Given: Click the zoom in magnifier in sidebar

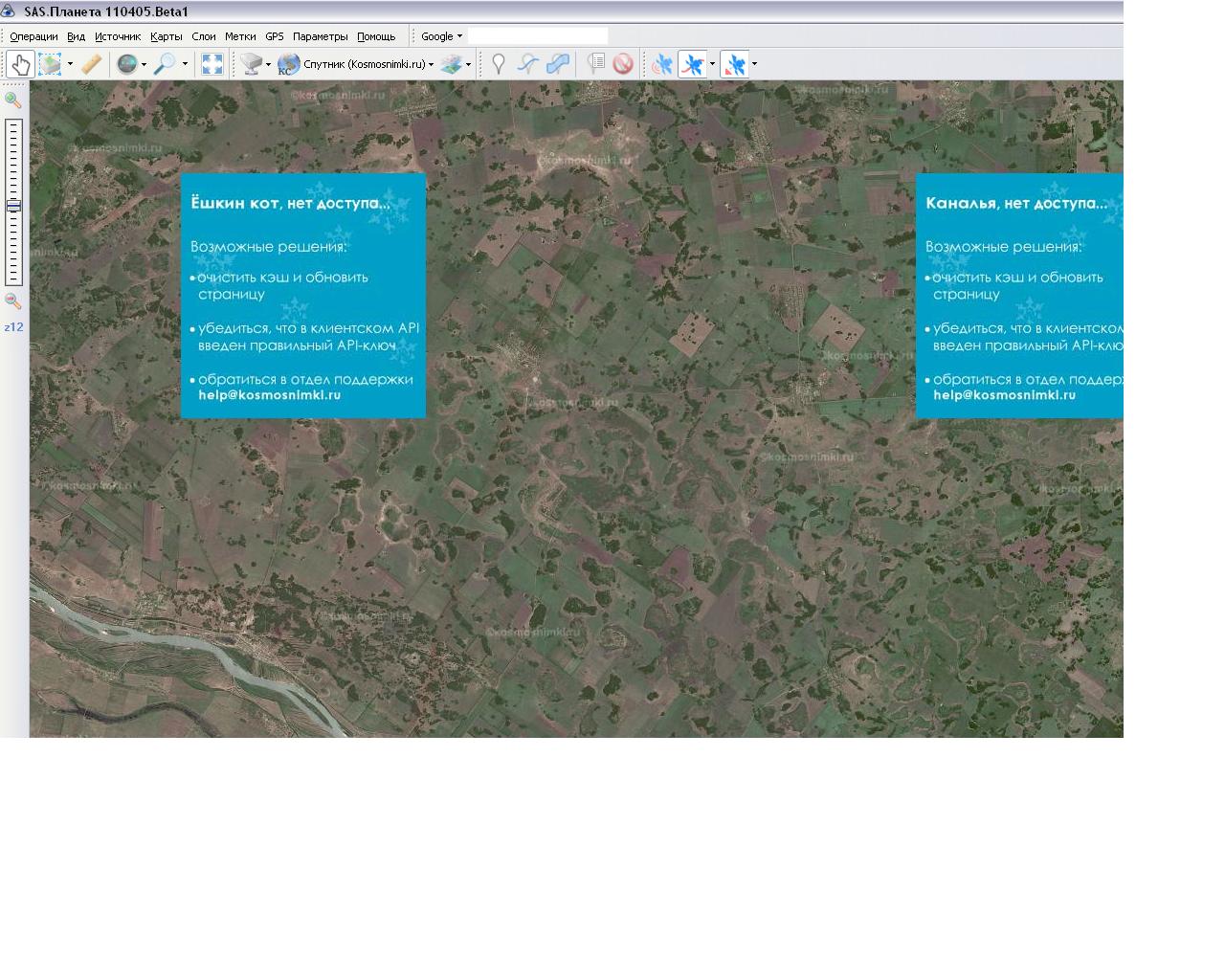Looking at the screenshot, I should point(13,100).
